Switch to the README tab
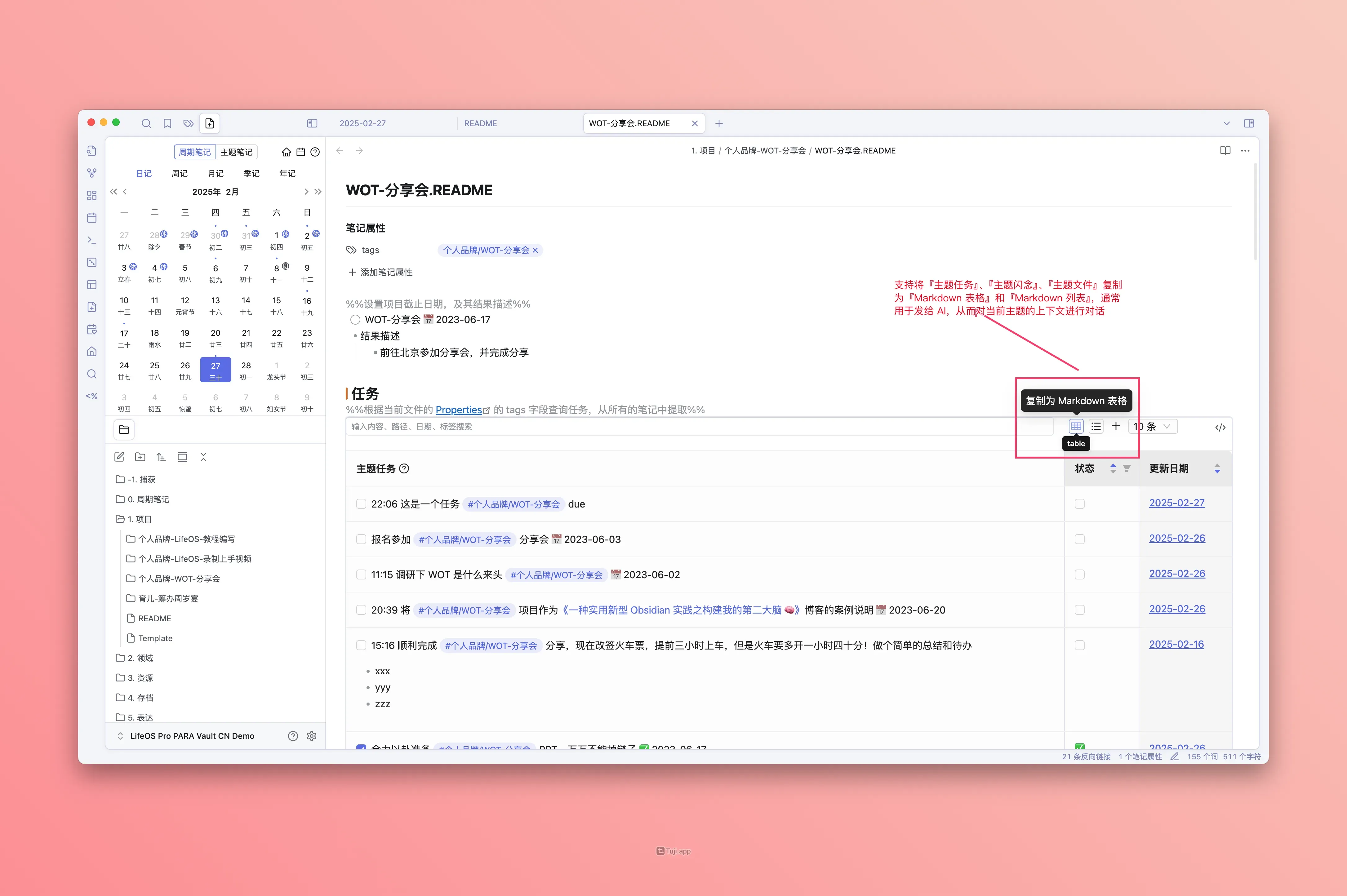The width and height of the screenshot is (1347, 896). [480, 123]
